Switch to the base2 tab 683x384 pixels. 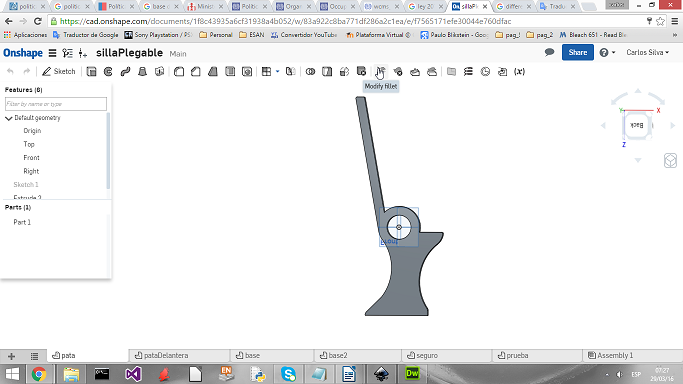(357, 356)
